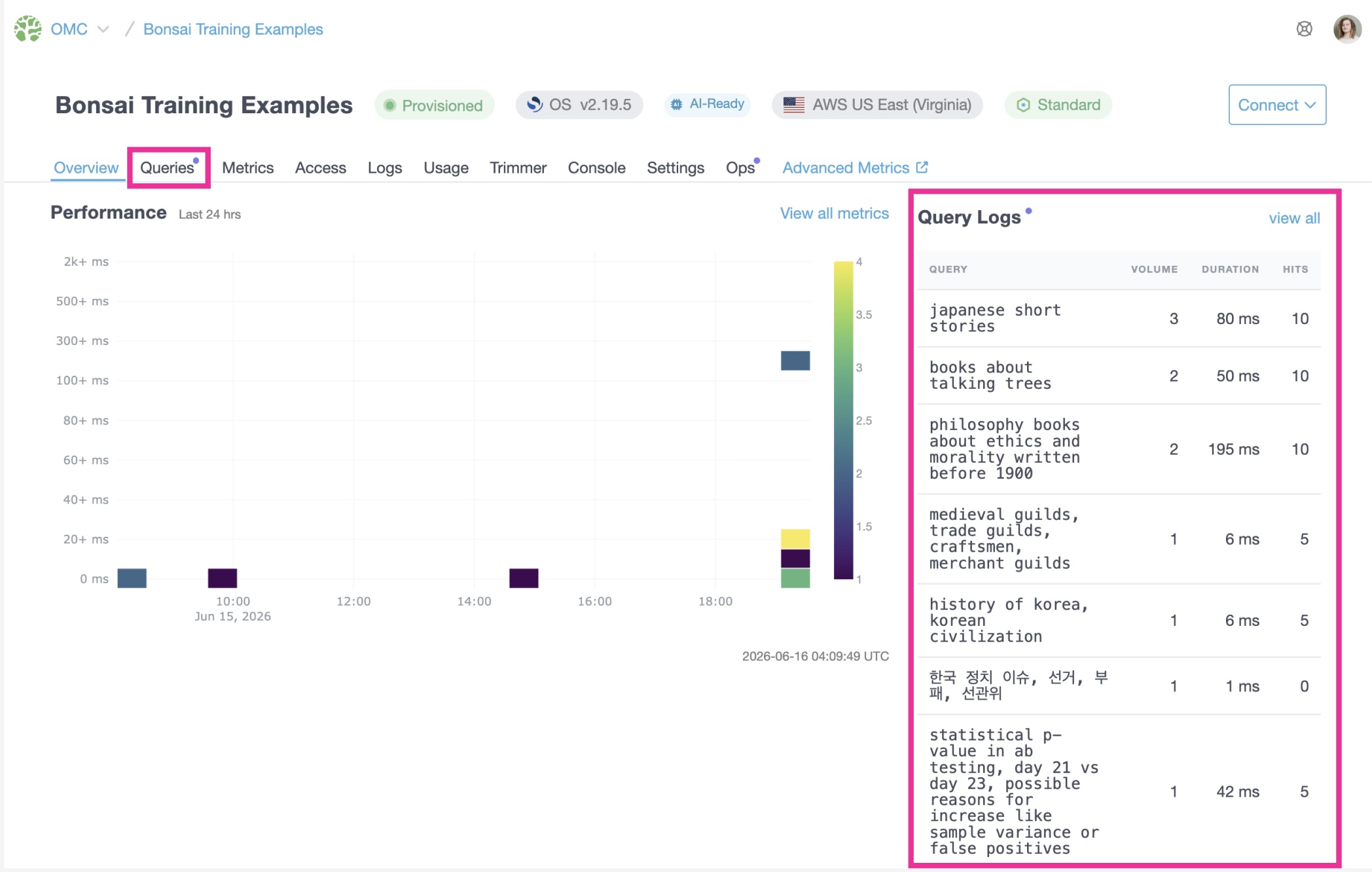Click the Provisioned status badge

[435, 105]
